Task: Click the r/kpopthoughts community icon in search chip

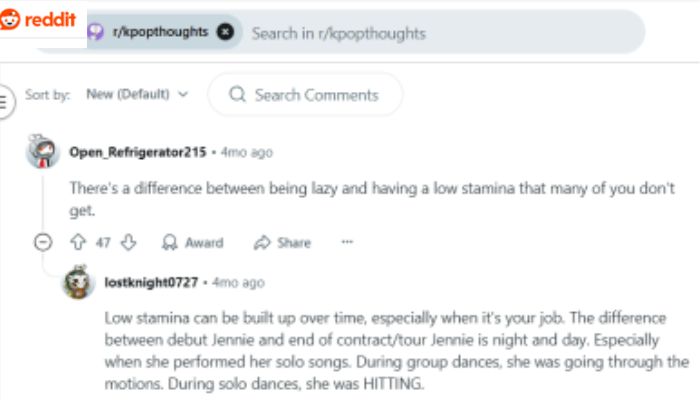Action: pyautogui.click(x=96, y=32)
